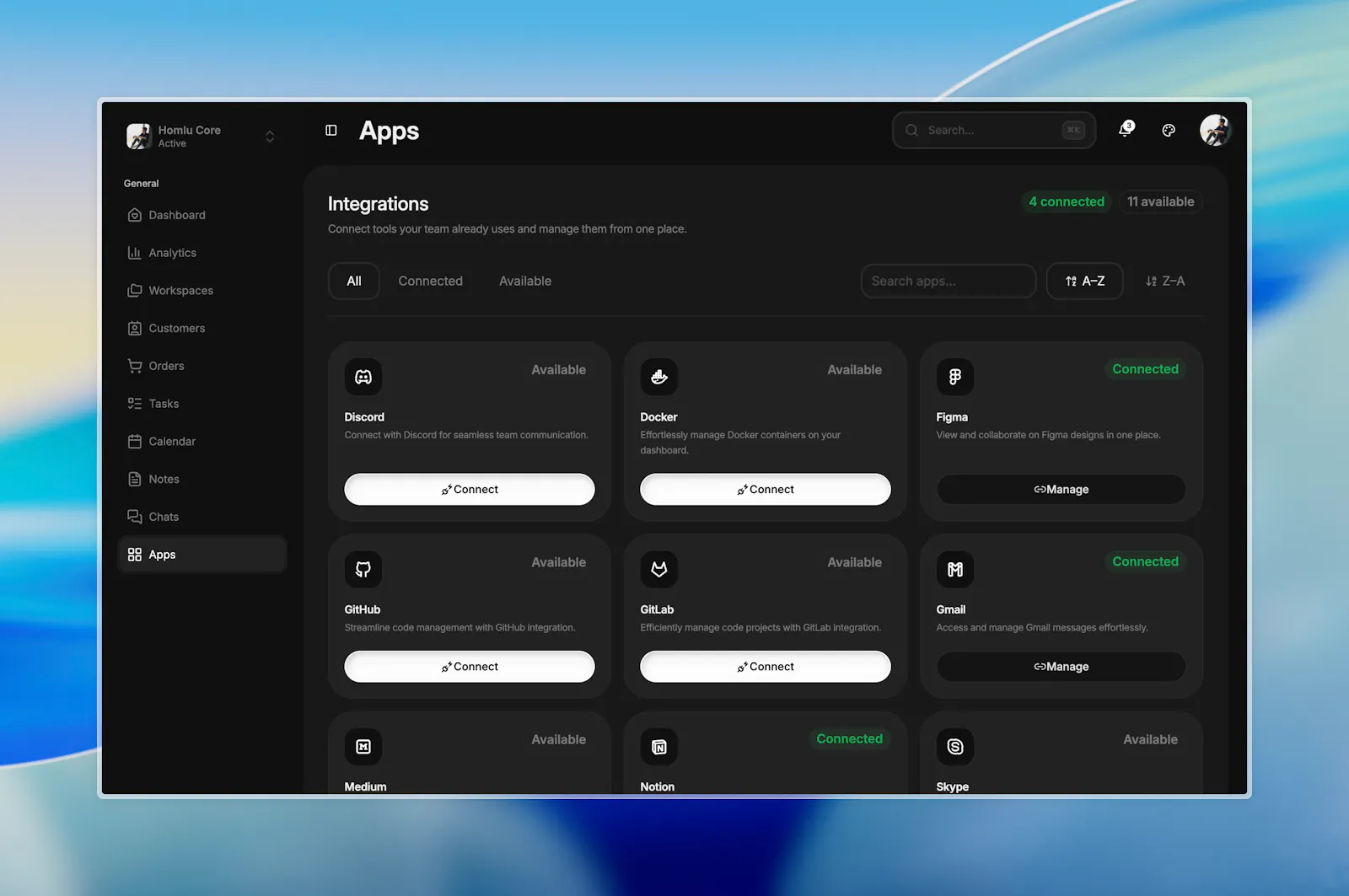Viewport: 1349px width, 896px height.
Task: Click the GitHub app name
Action: point(363,609)
